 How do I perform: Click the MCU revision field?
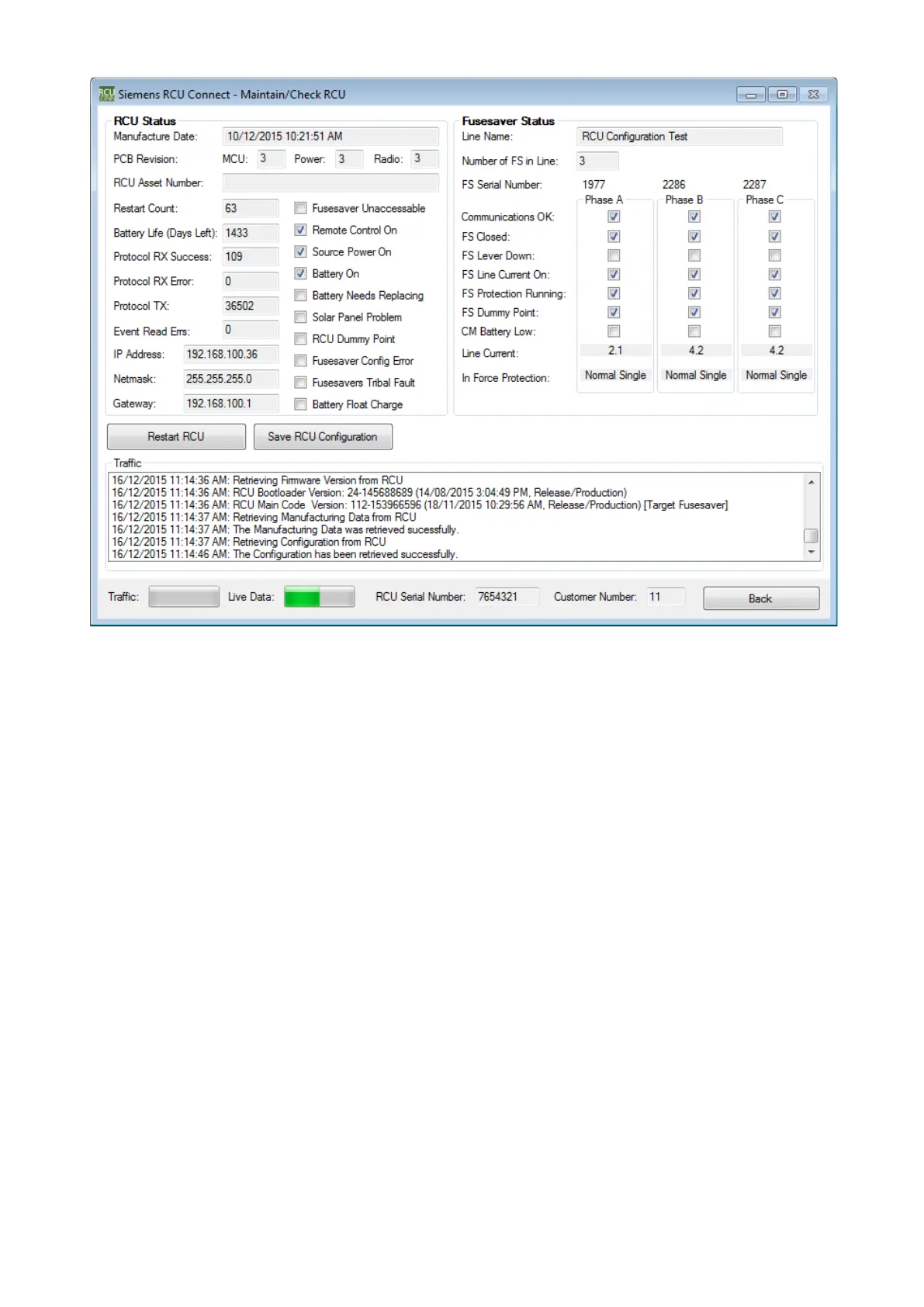(272, 158)
